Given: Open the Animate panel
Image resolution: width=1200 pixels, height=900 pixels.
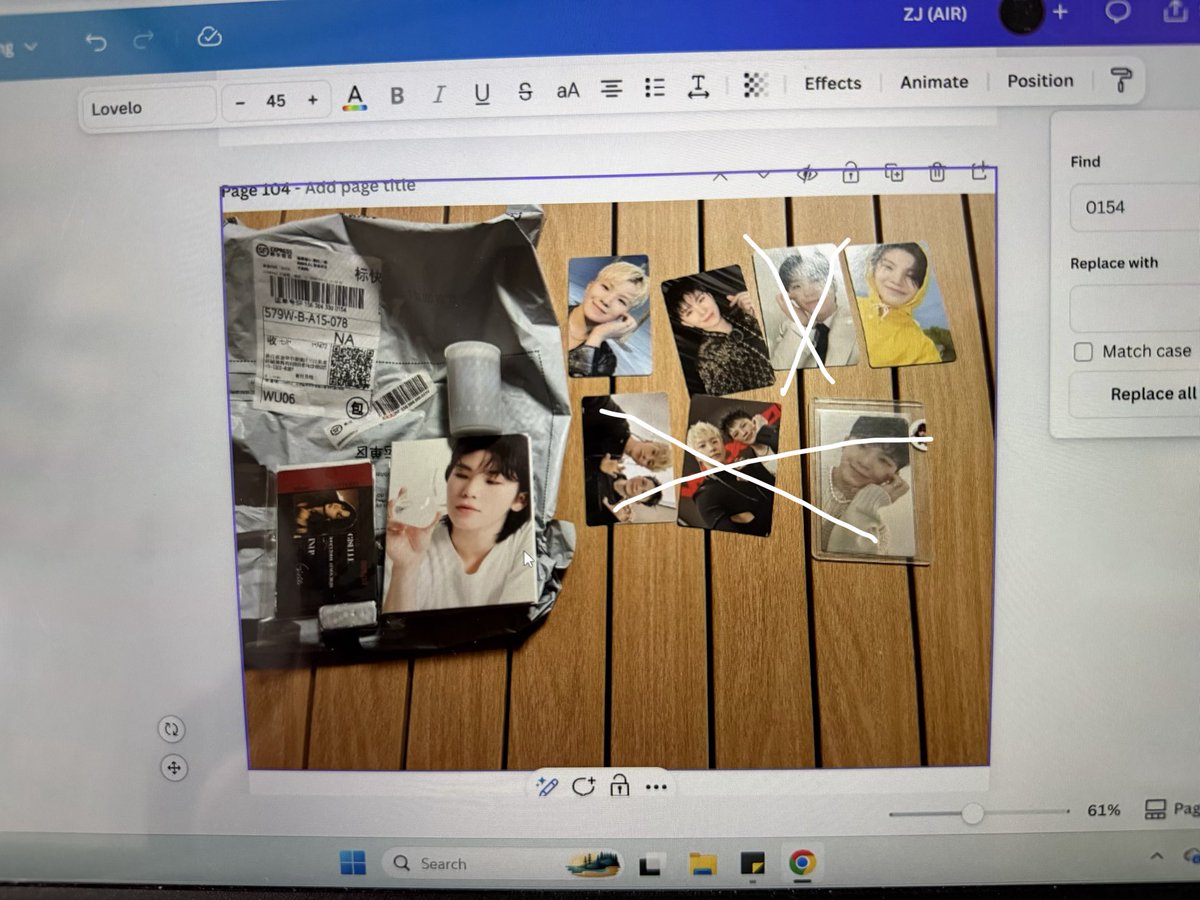Looking at the screenshot, I should (934, 82).
